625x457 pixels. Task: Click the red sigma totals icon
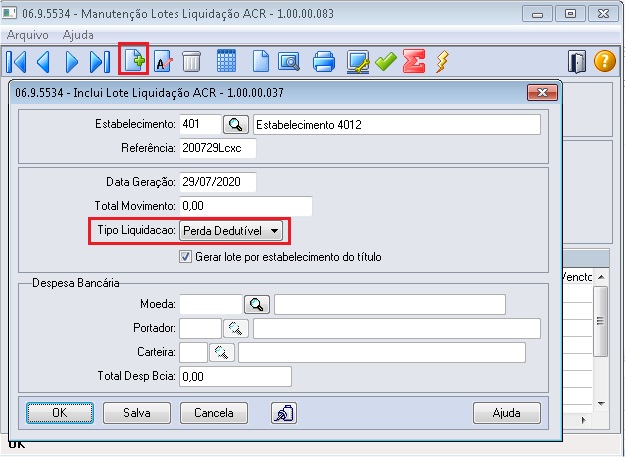414,61
